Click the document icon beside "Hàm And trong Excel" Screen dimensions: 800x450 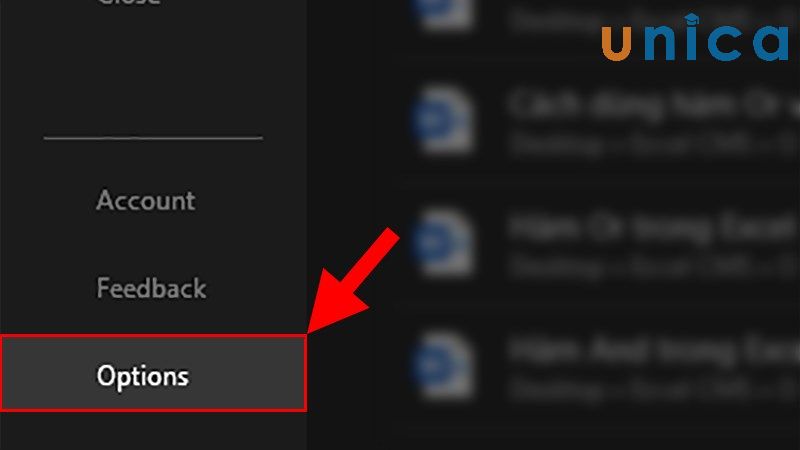click(443, 364)
